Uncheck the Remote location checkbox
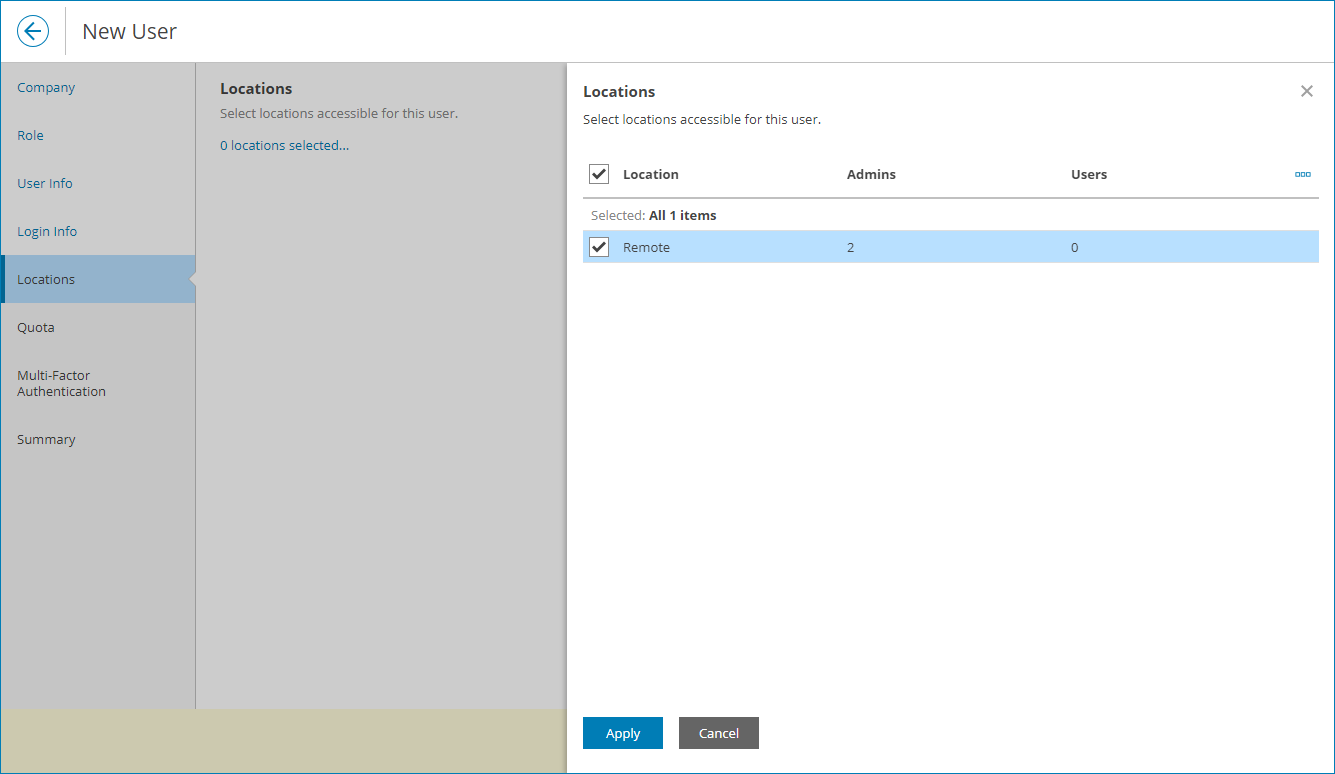The image size is (1335, 774). click(599, 247)
